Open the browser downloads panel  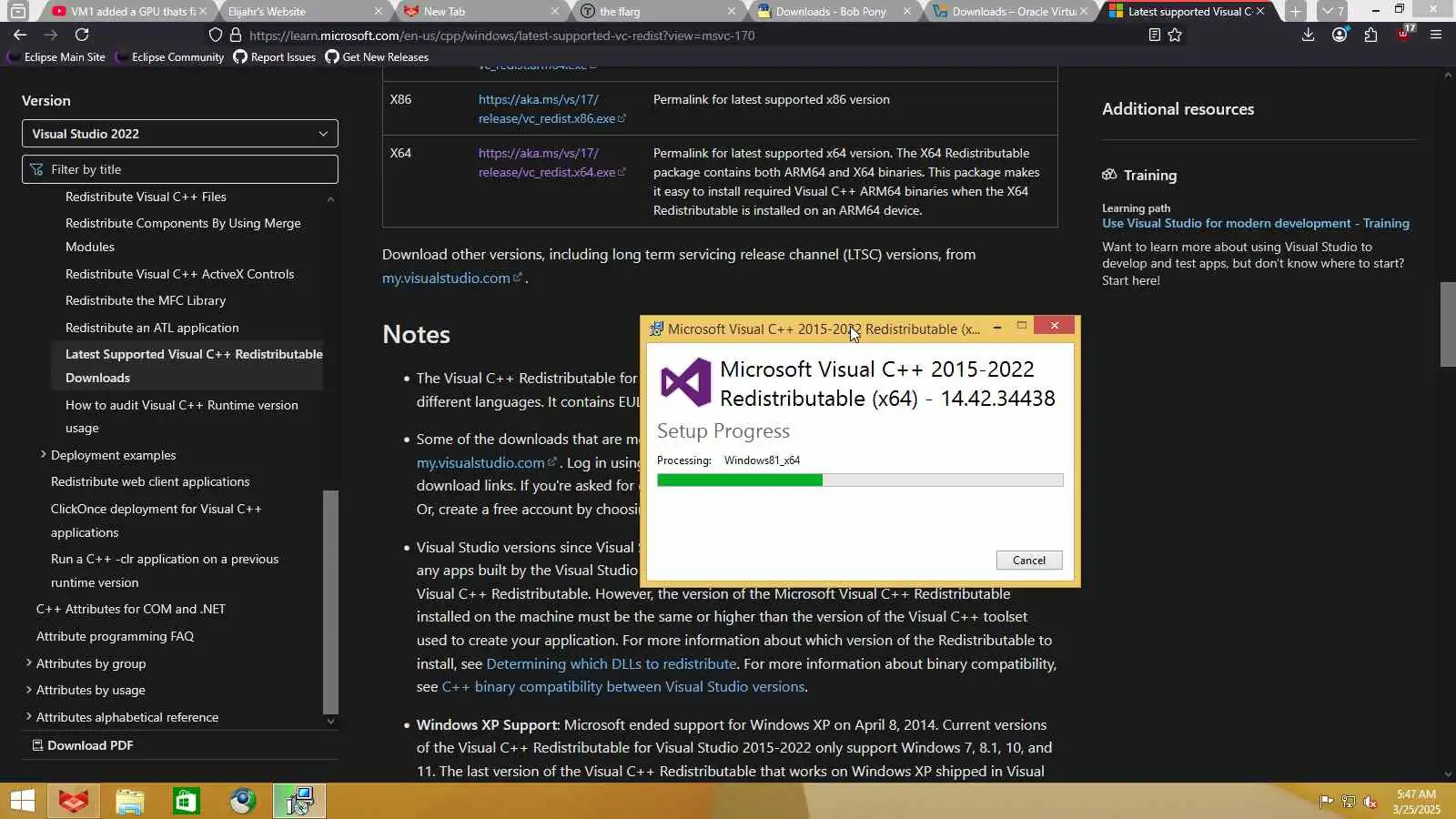tap(1308, 35)
